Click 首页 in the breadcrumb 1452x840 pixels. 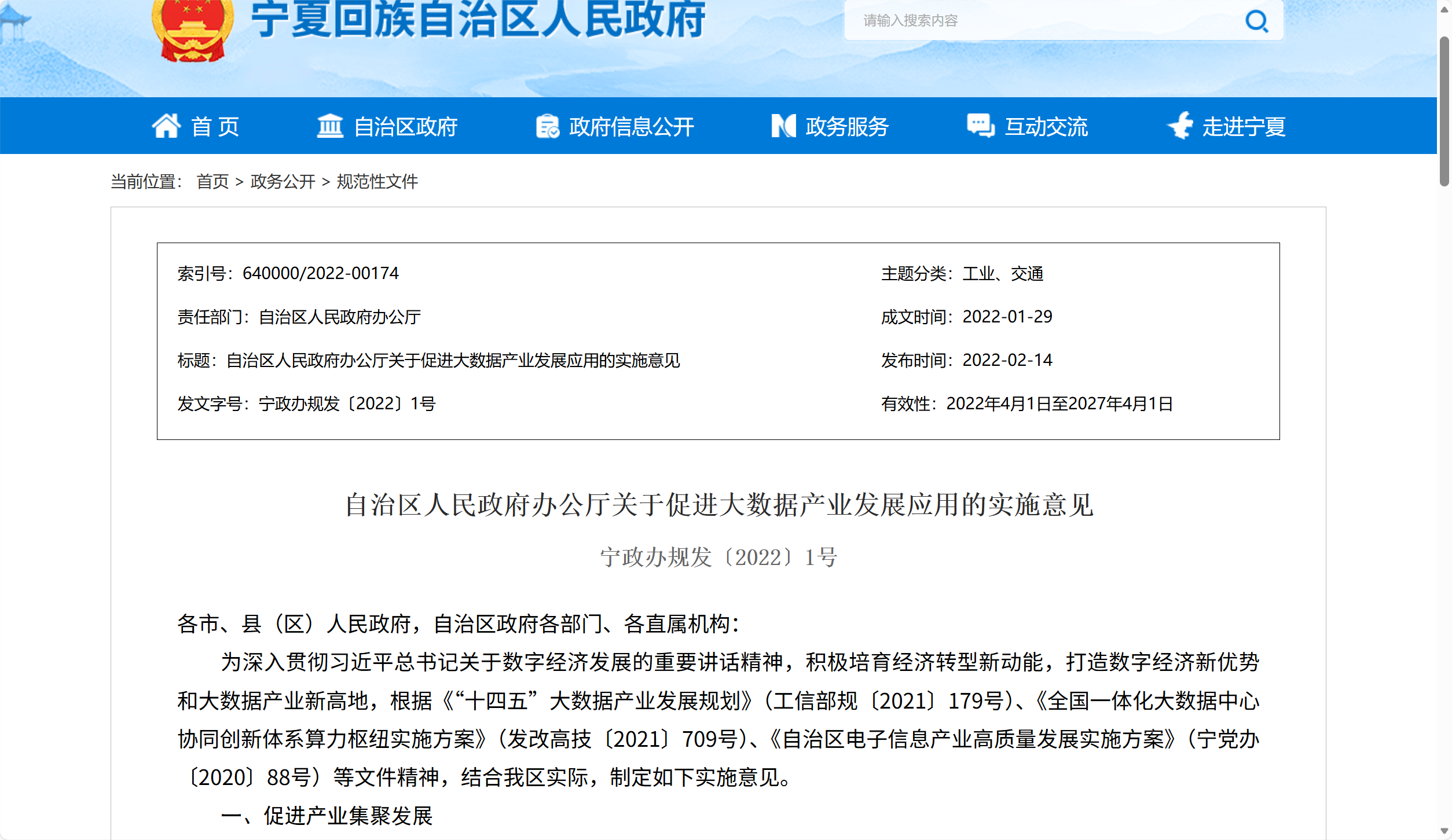pos(213,182)
